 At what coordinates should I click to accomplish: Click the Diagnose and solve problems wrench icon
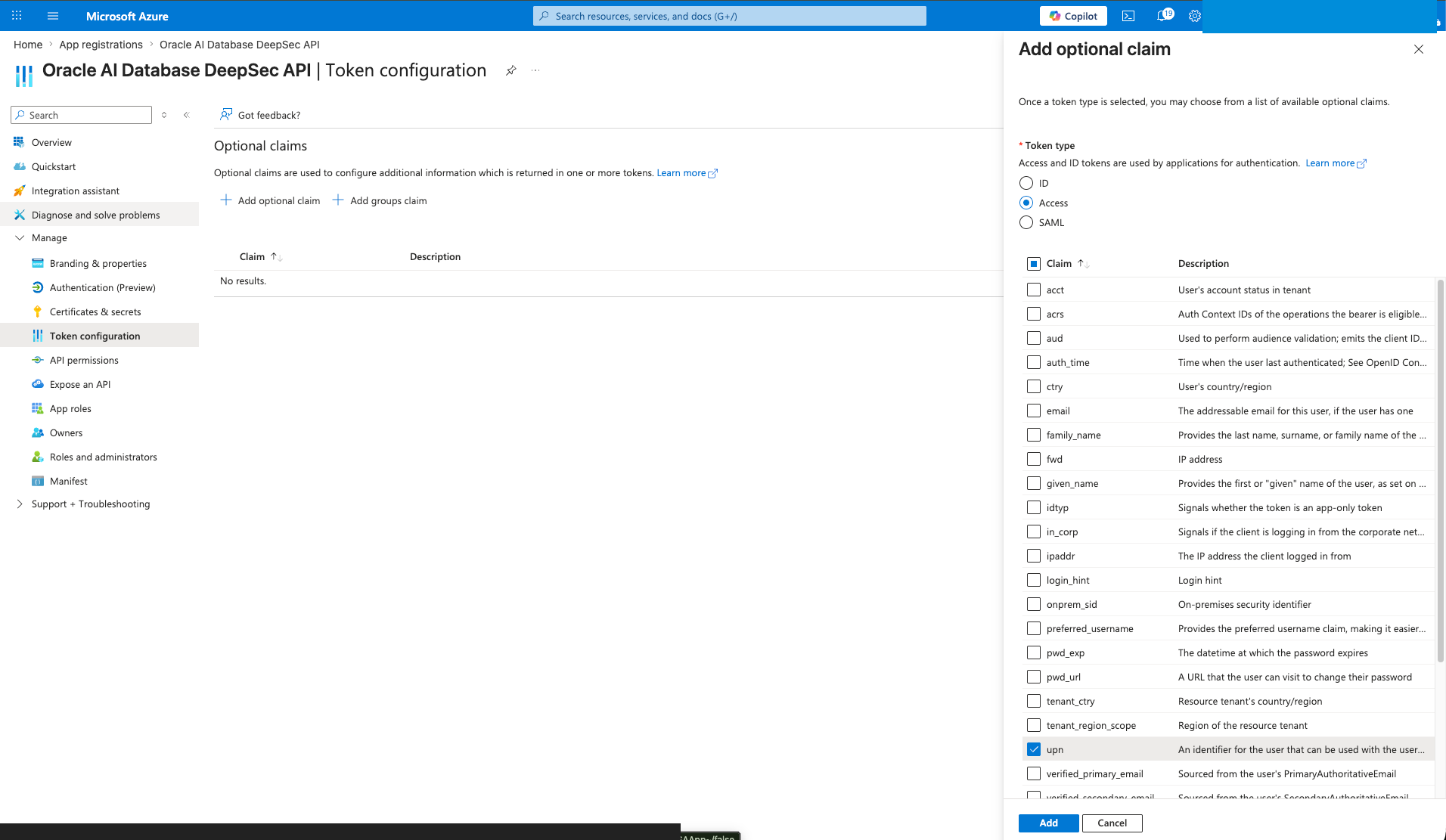point(19,215)
